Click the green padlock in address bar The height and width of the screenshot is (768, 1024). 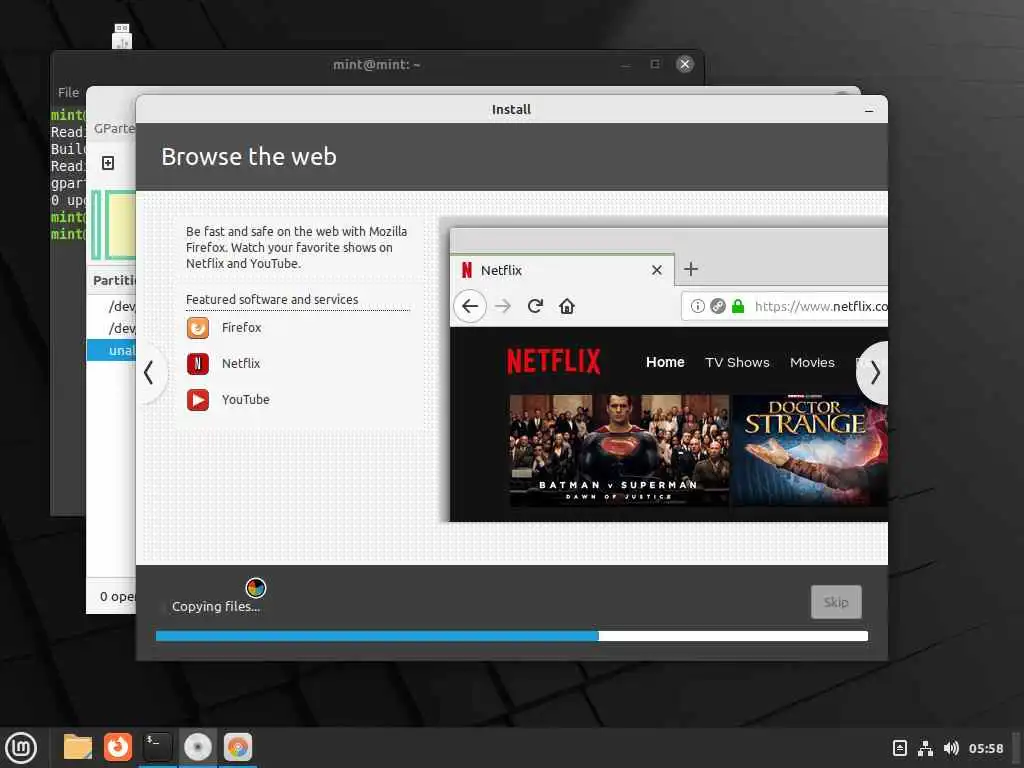point(738,306)
